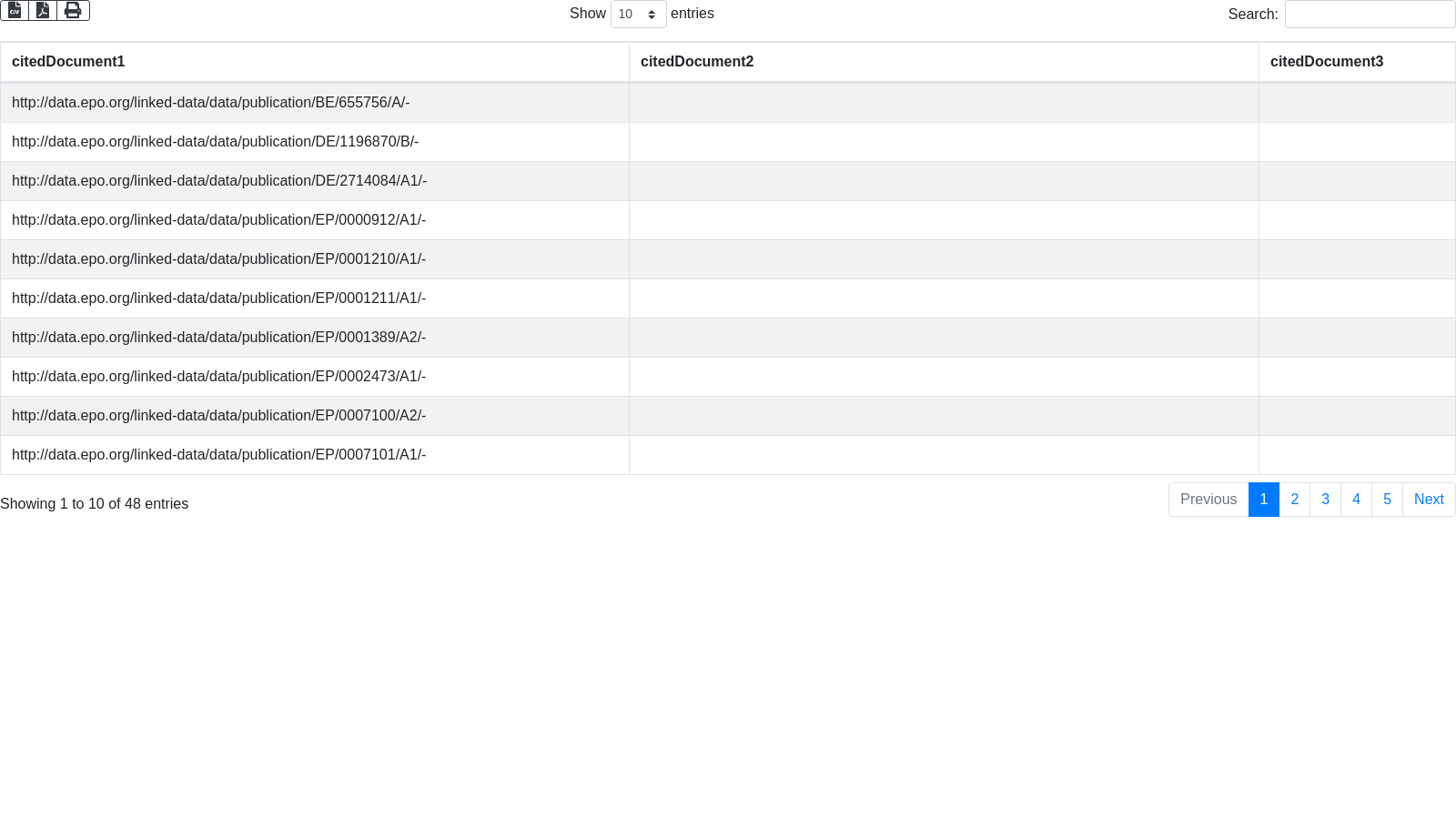Sort by citedDocument3 column header
Viewport: 1456px width, 819px height.
(1326, 62)
